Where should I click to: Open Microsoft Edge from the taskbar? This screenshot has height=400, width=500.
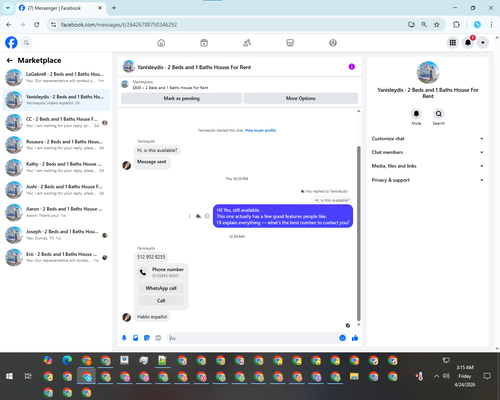(67, 360)
